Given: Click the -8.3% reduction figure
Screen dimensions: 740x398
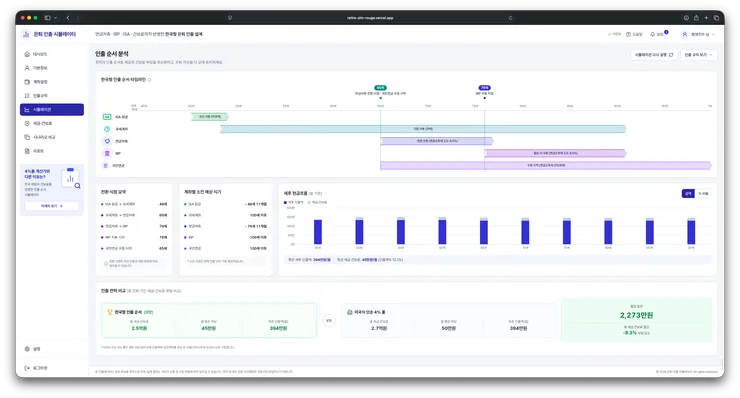Looking at the screenshot, I should [x=630, y=333].
